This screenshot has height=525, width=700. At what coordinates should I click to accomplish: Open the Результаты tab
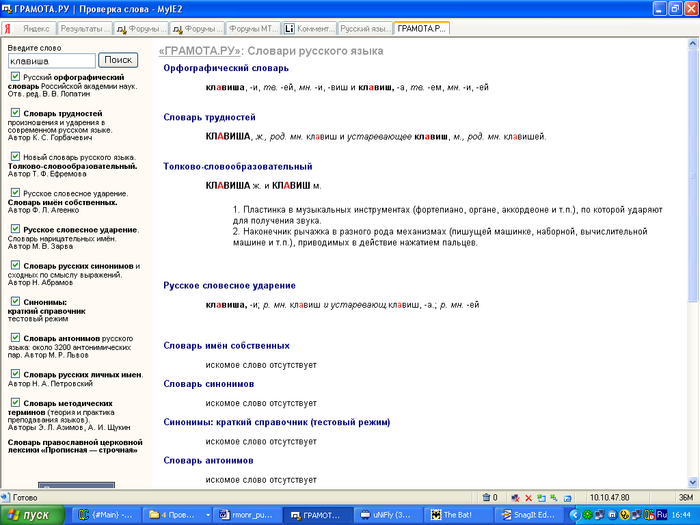pyautogui.click(x=85, y=29)
